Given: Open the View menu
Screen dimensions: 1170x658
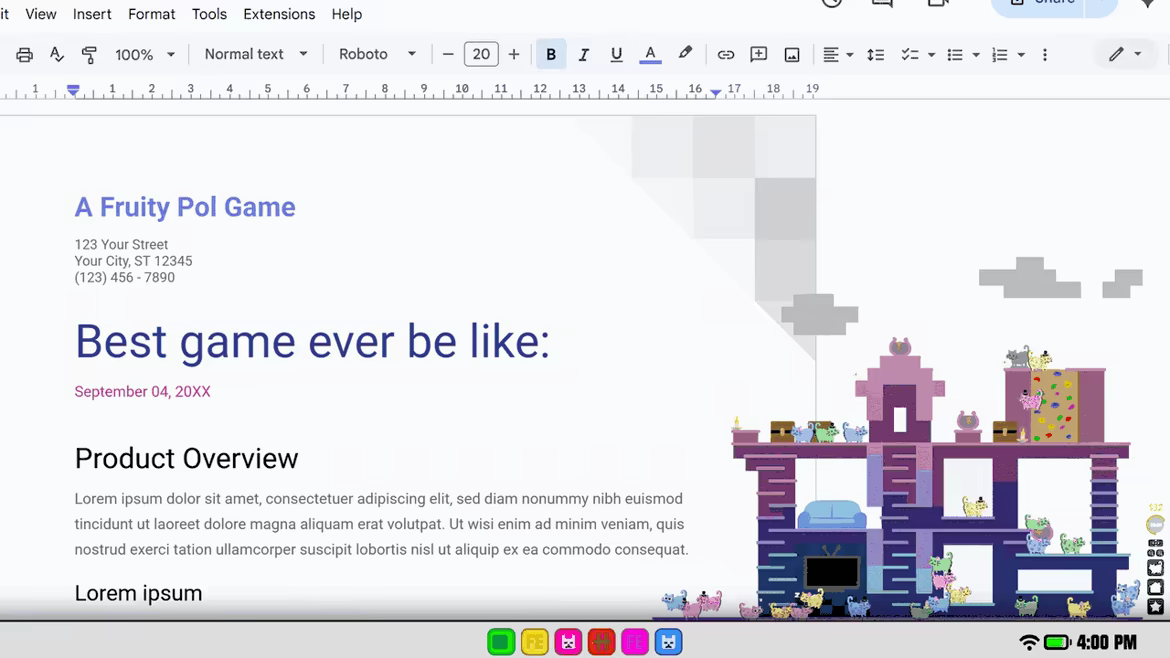Looking at the screenshot, I should point(41,14).
